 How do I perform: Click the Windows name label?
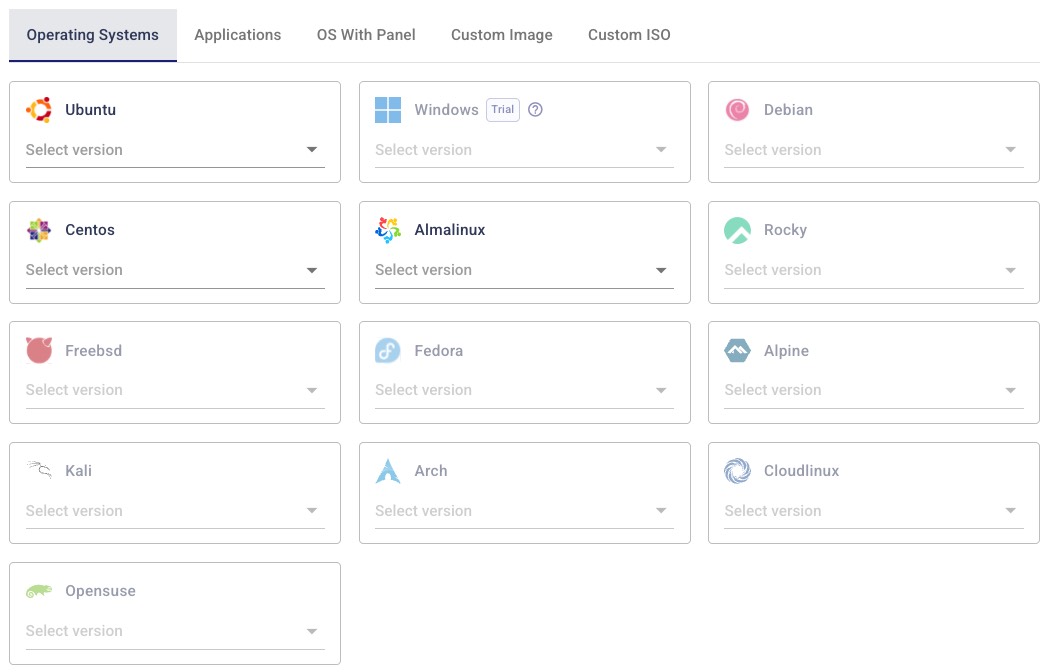[446, 110]
